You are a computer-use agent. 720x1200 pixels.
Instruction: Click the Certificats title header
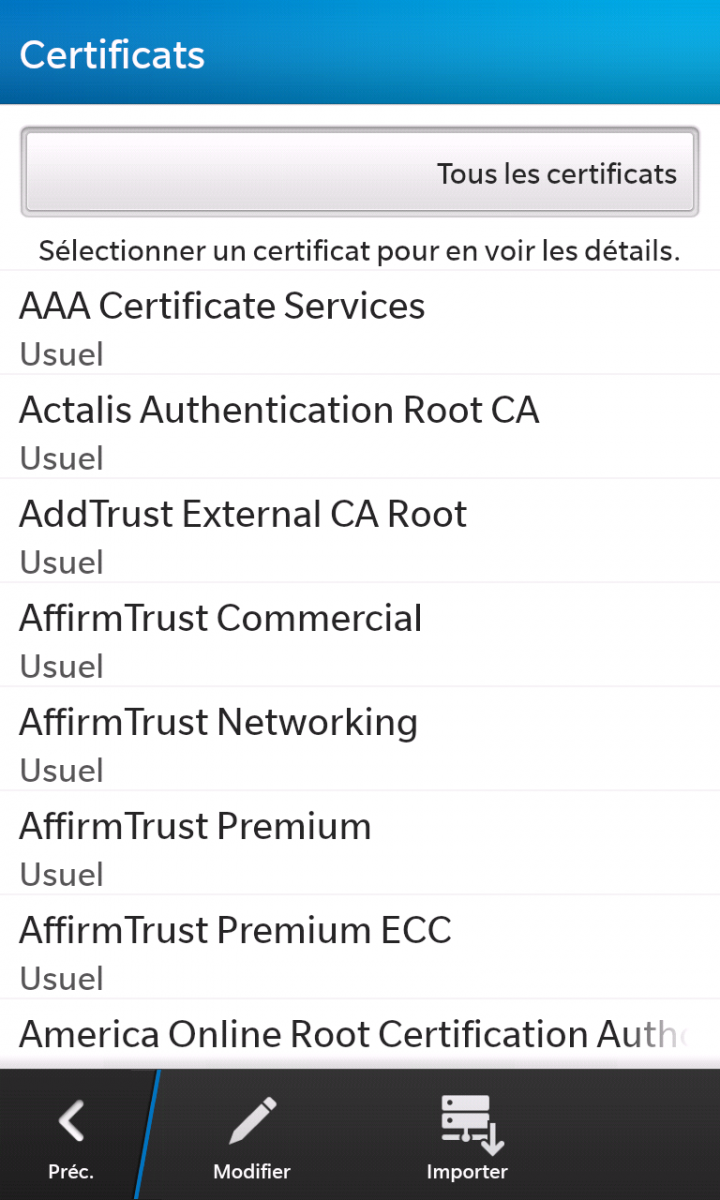[x=112, y=55]
